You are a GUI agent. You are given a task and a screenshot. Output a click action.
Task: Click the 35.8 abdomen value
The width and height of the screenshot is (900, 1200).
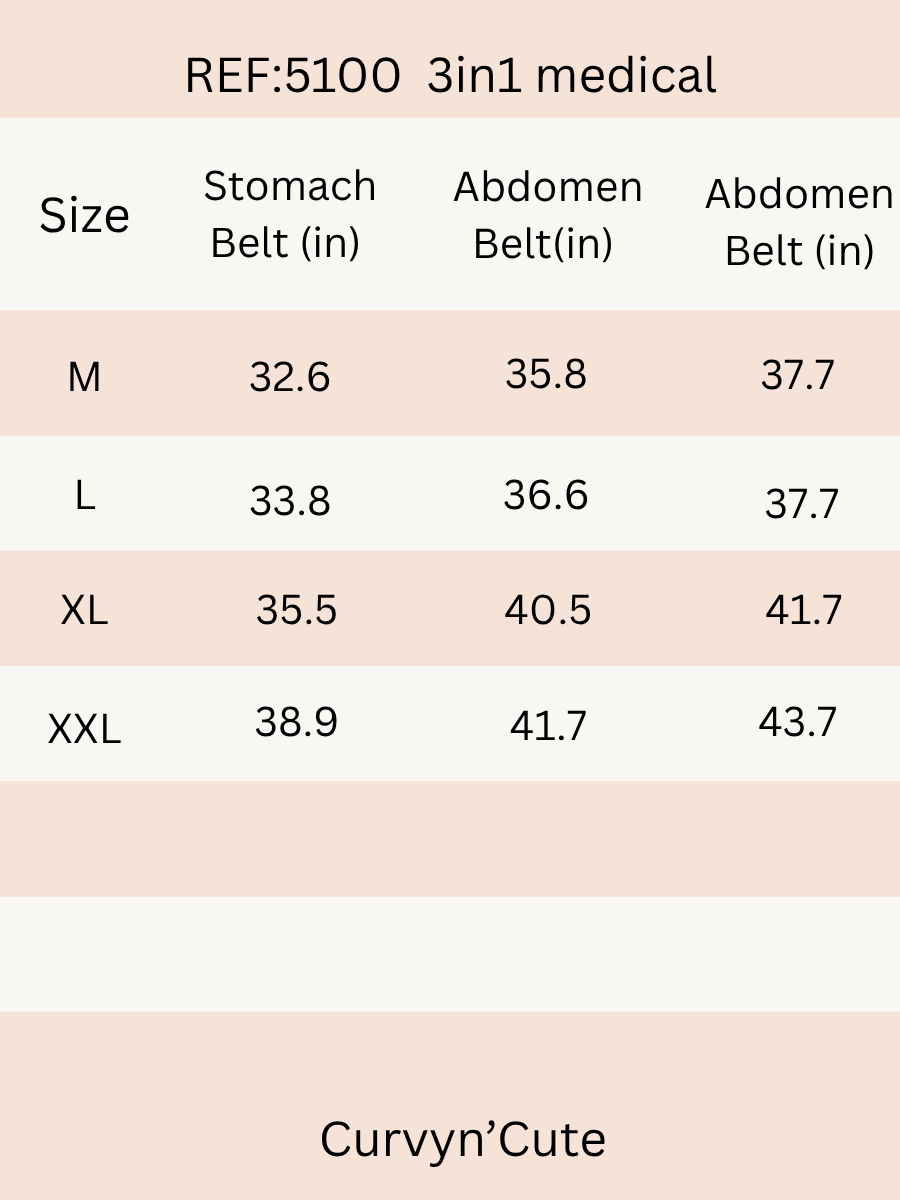[x=546, y=375]
